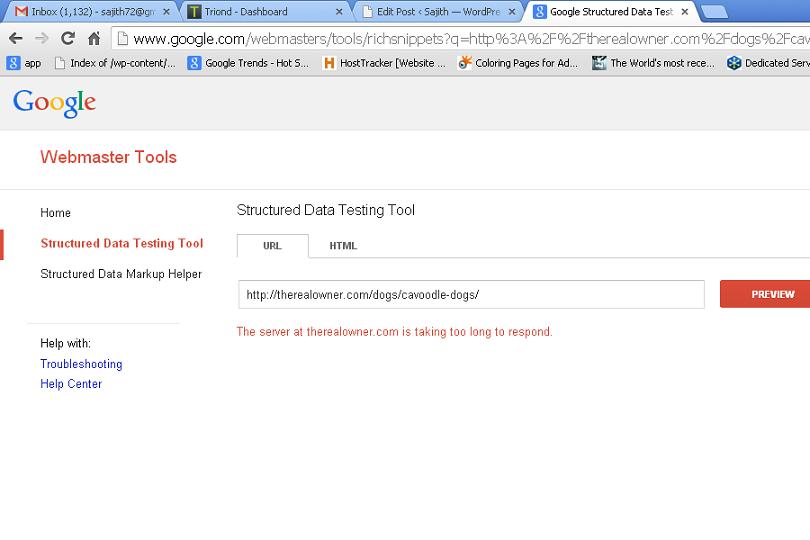Open the Google Trends - Hot S... bookmark

click(248, 63)
